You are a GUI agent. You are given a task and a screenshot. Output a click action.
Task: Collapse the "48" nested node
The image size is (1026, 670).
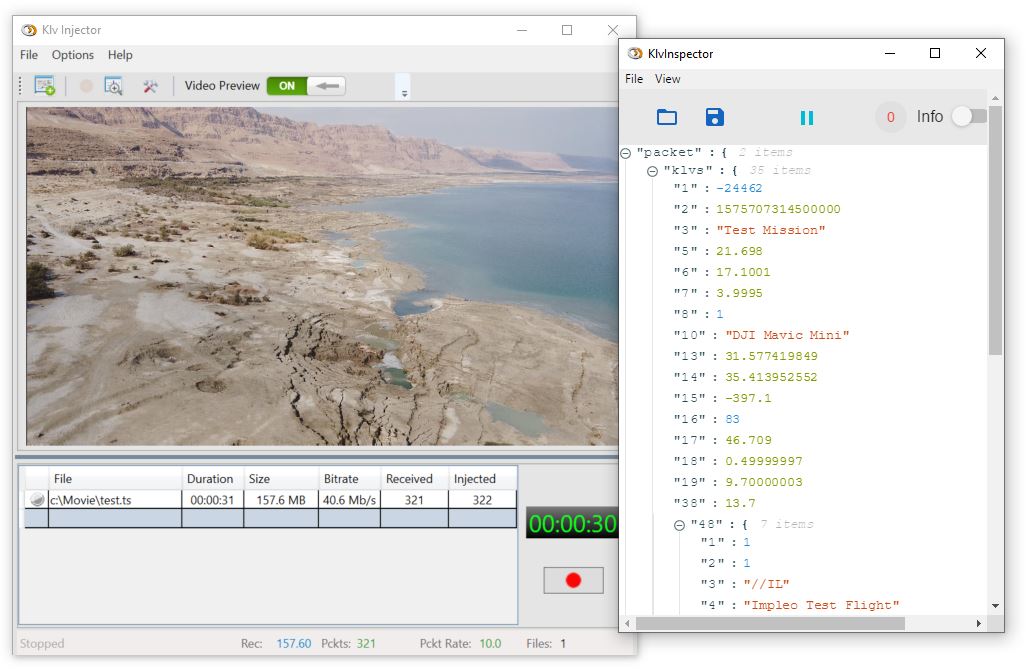pyautogui.click(x=680, y=525)
